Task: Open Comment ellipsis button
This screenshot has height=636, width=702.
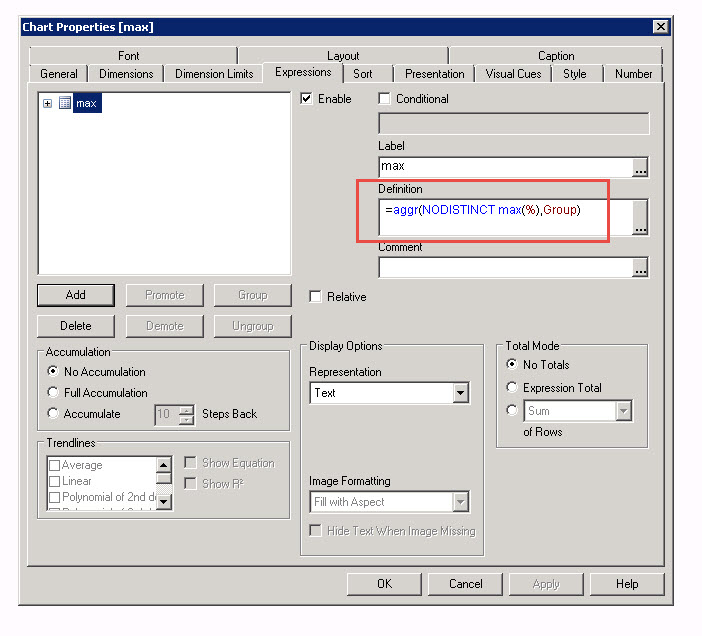Action: [x=640, y=268]
